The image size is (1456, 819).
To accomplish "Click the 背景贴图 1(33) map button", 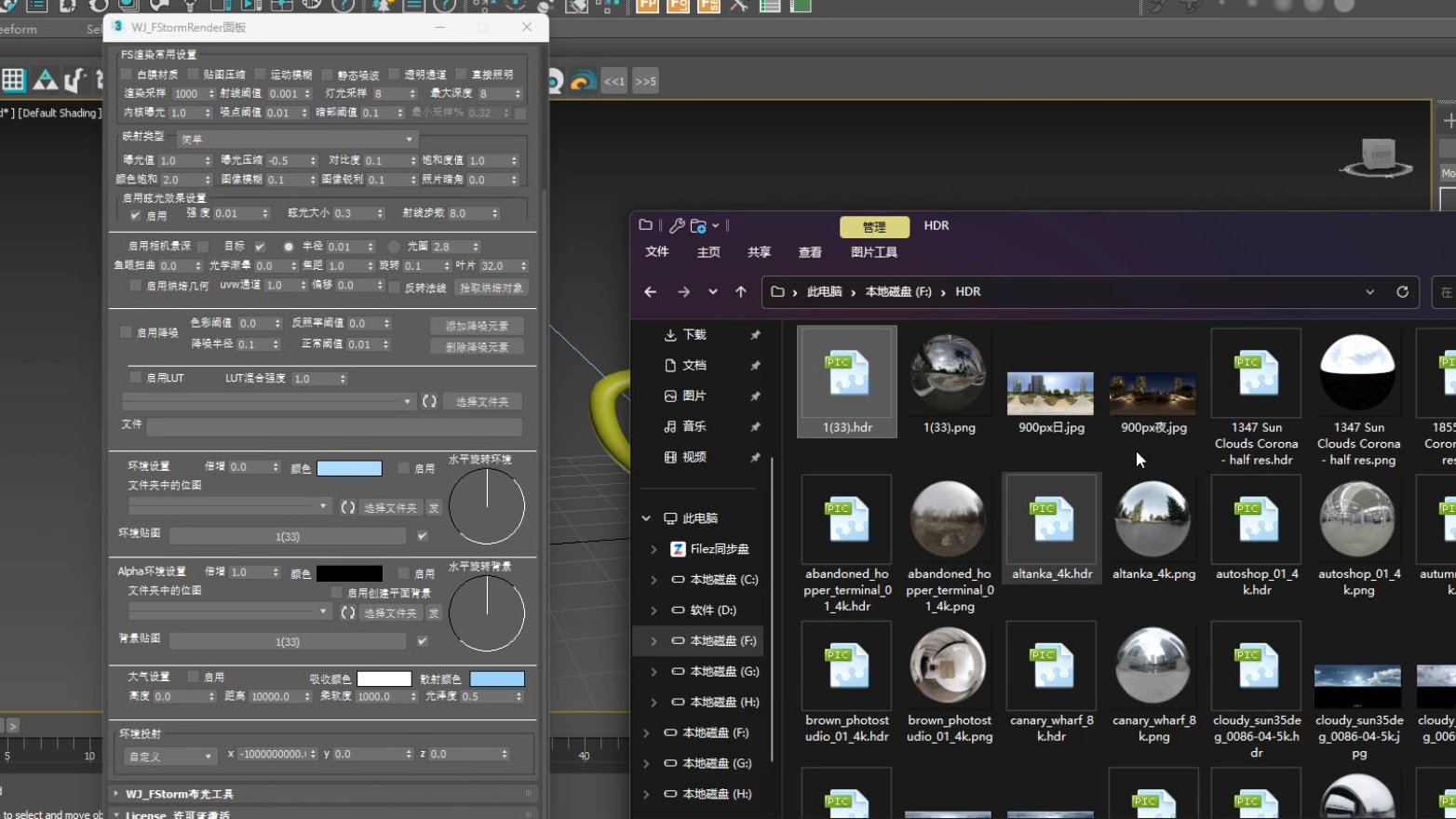I will pyautogui.click(x=288, y=641).
